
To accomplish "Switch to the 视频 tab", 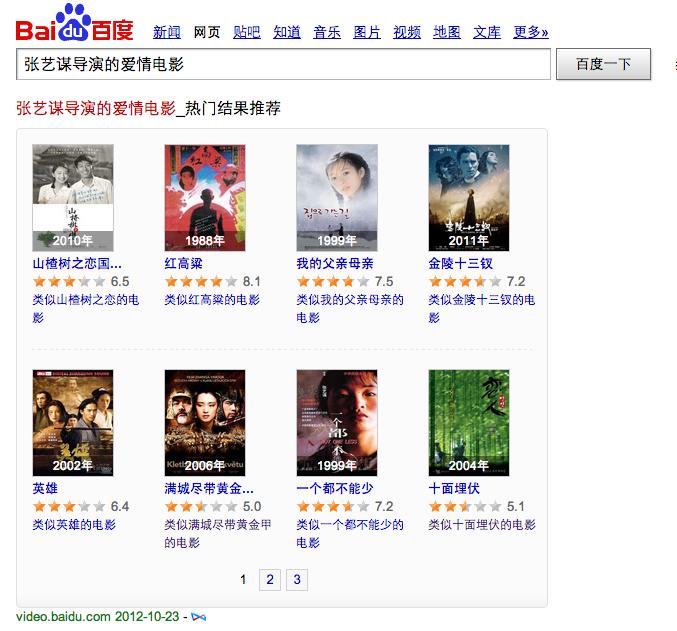I will pyautogui.click(x=407, y=32).
